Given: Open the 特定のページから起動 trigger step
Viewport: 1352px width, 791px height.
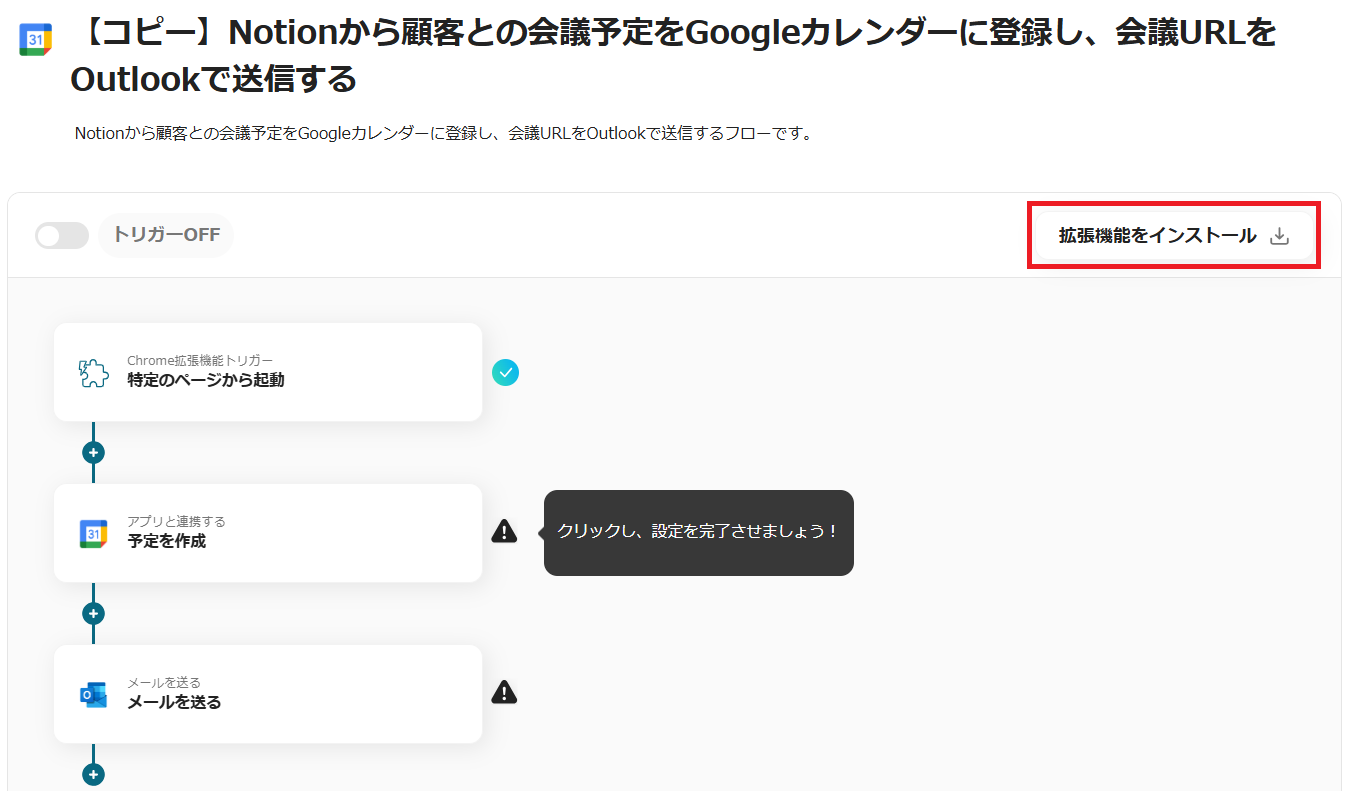Looking at the screenshot, I should (x=268, y=372).
